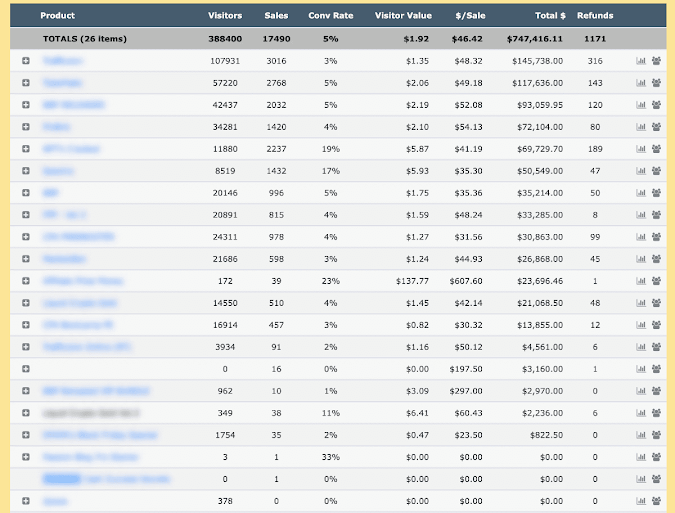Image resolution: width=675 pixels, height=513 pixels.
Task: Show chart for the $35,214.00 row
Action: (x=641, y=193)
